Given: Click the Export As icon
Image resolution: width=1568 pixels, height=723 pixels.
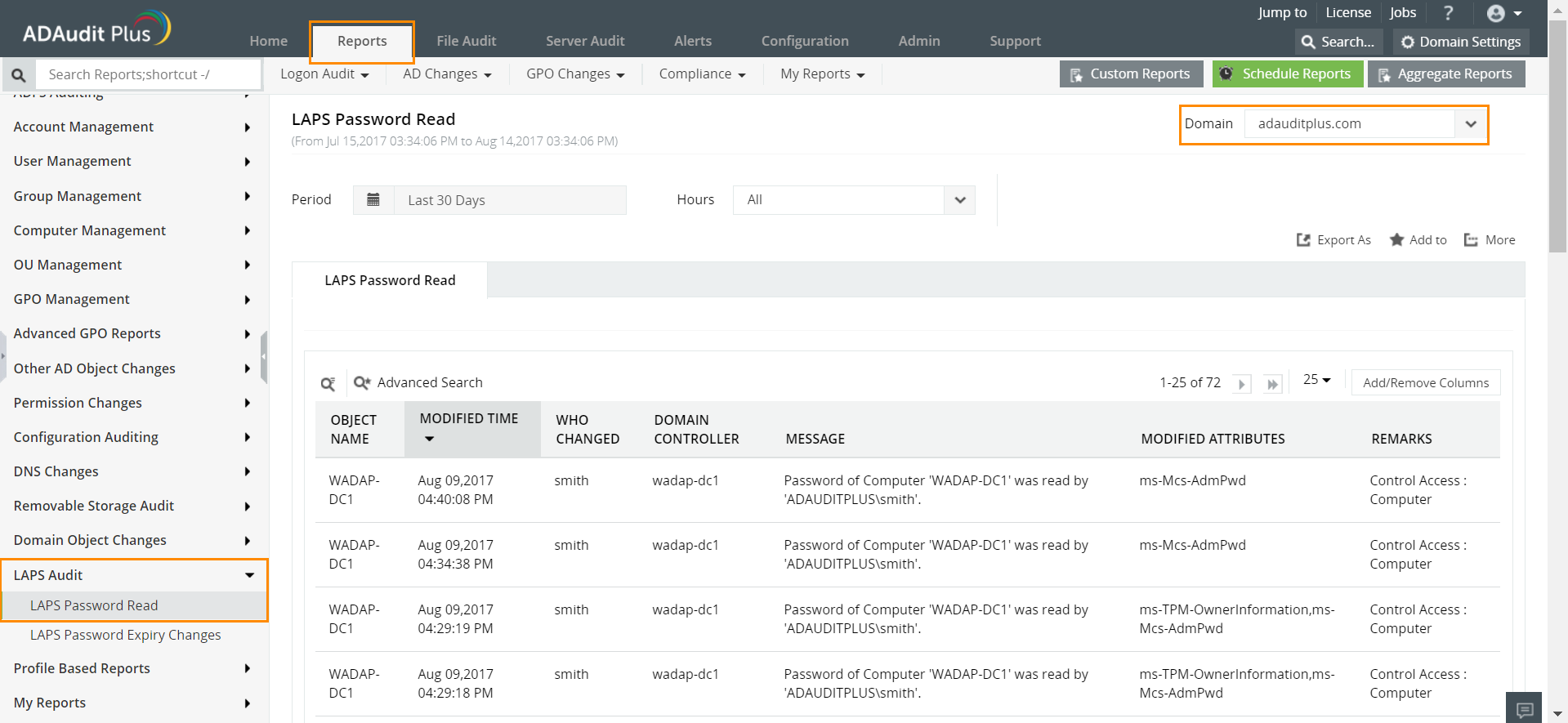Looking at the screenshot, I should (x=1303, y=240).
